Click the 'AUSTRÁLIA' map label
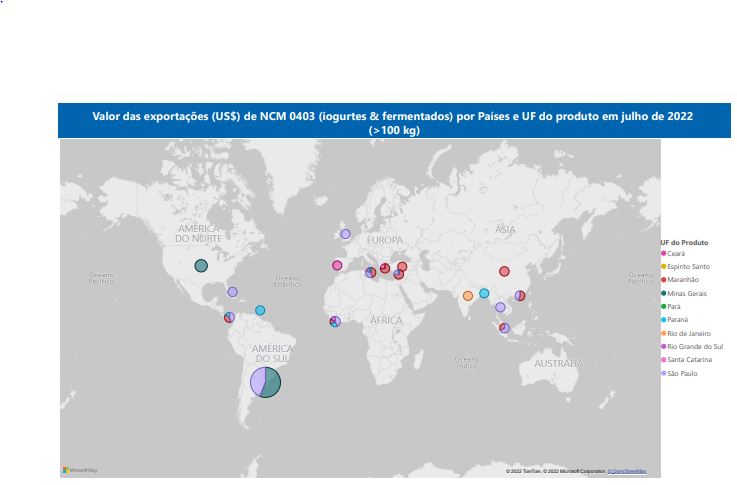 [559, 363]
